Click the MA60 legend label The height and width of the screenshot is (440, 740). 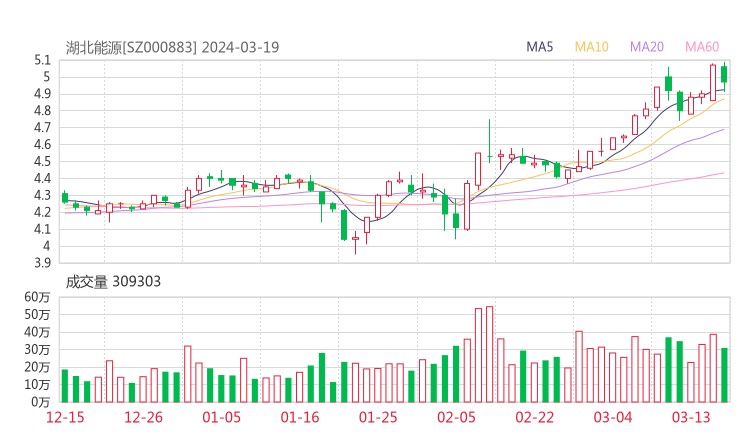pyautogui.click(x=702, y=47)
